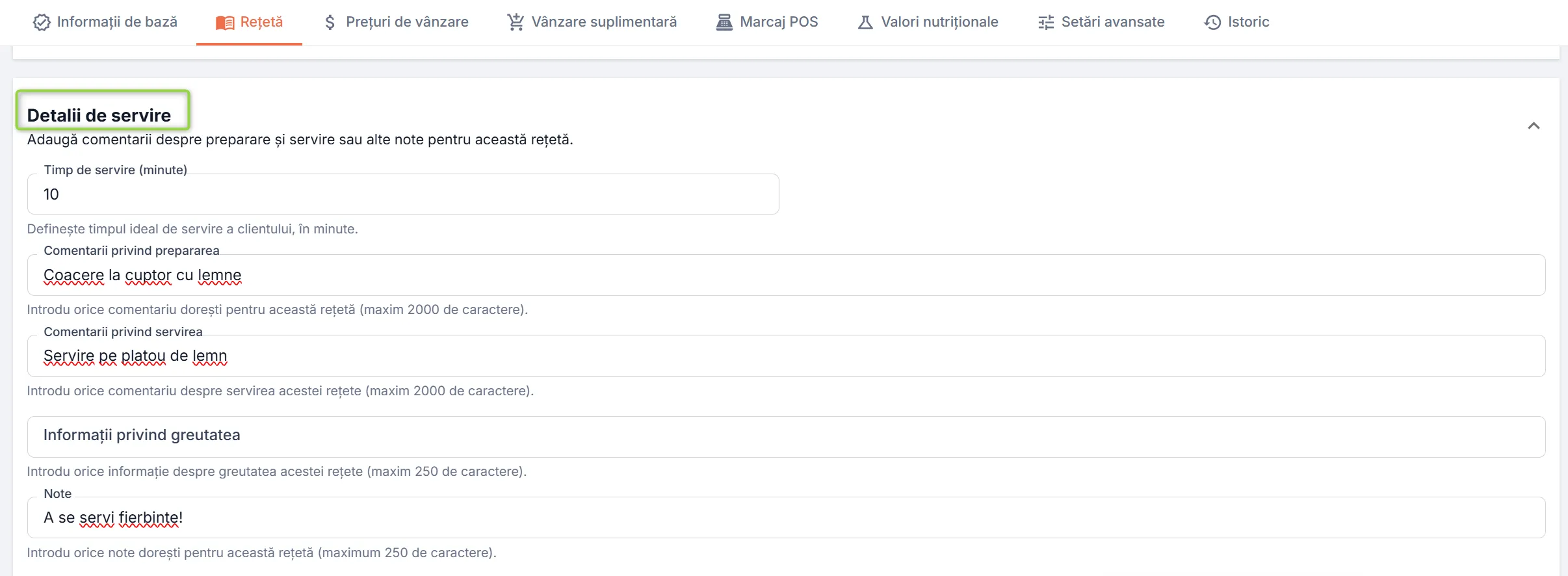Open the Vânzare suplimentară tab
This screenshot has height=576, width=1568.
(592, 22)
